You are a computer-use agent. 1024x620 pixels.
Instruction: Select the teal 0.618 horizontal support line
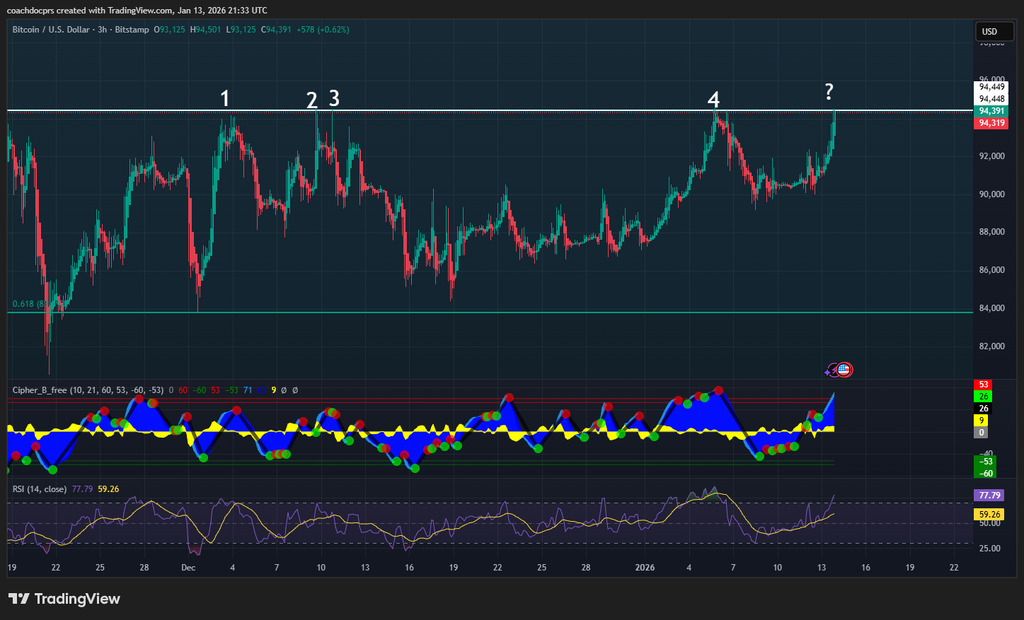(x=500, y=312)
